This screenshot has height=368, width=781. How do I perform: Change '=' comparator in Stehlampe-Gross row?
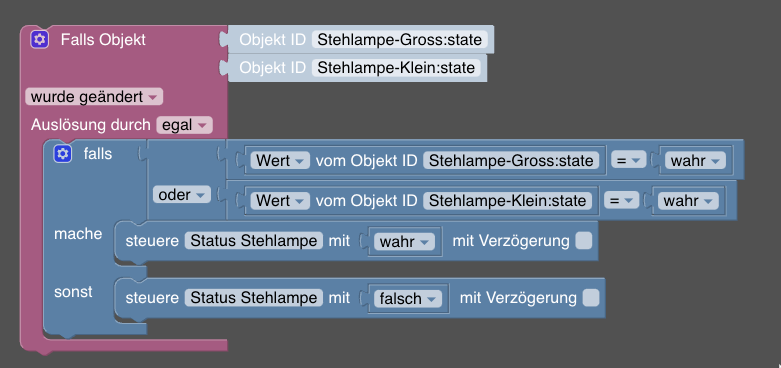click(x=629, y=160)
